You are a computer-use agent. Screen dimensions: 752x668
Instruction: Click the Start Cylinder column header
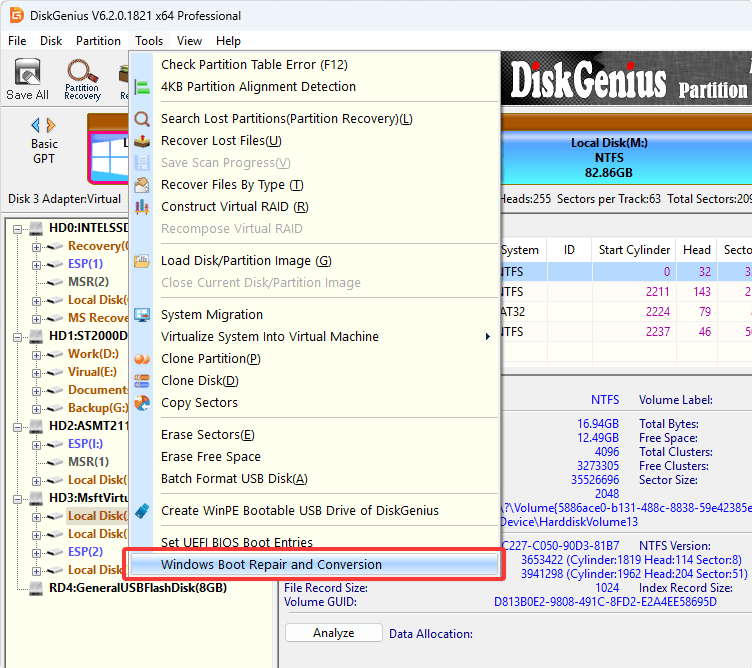coord(634,250)
